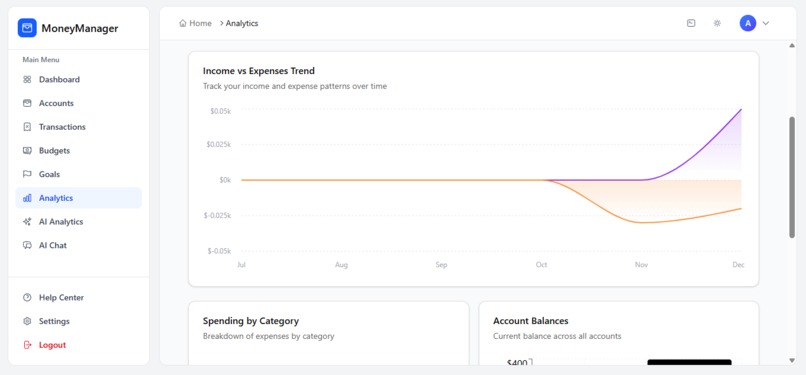Open the Help Center link
806x375 pixels.
(79, 297)
